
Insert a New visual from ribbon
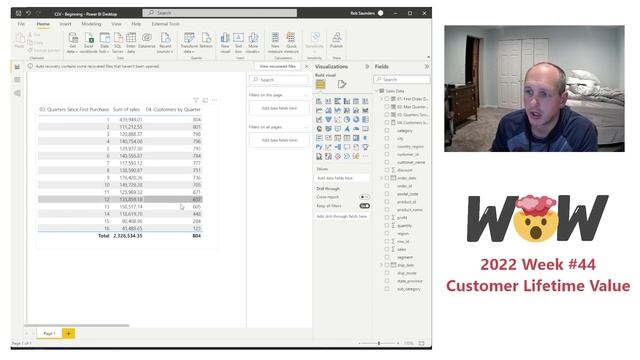[x=225, y=42]
